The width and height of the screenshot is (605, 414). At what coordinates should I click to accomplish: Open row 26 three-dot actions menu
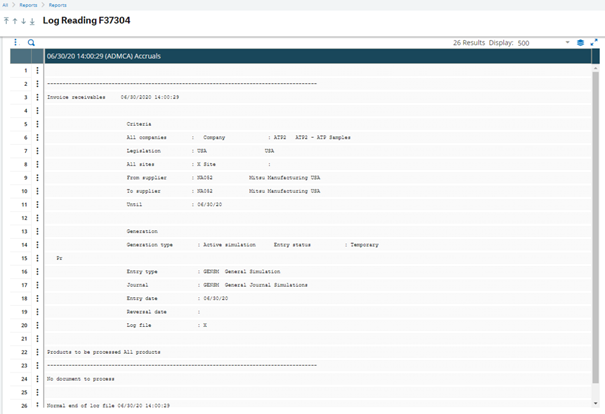[37, 405]
